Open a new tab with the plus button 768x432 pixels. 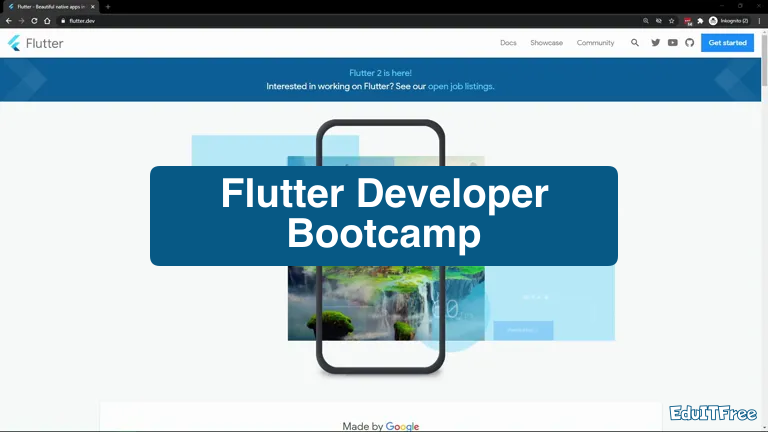coord(108,7)
